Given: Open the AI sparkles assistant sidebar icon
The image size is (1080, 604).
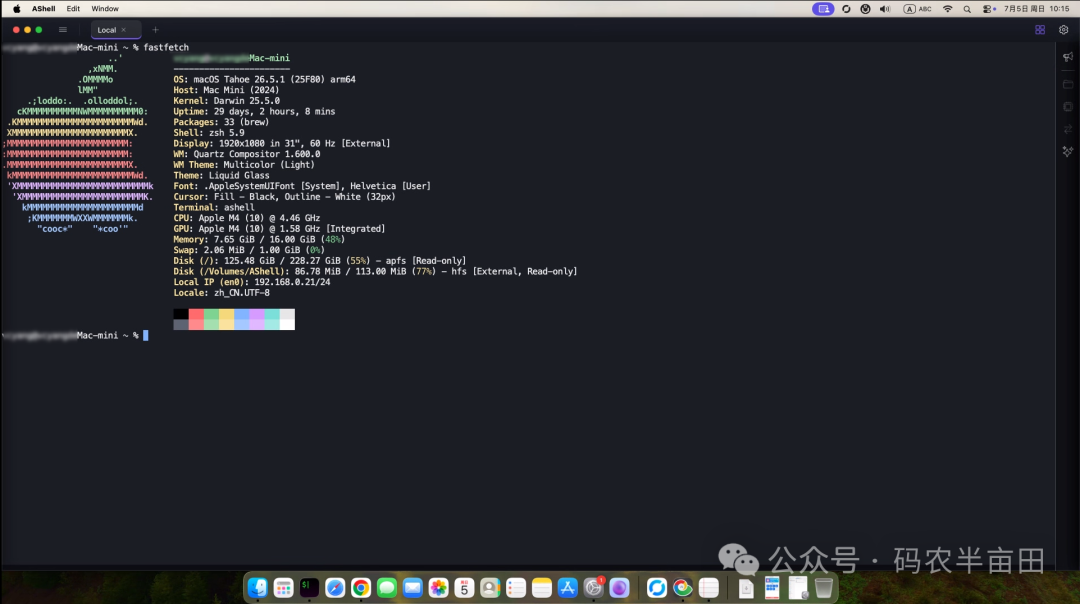Looking at the screenshot, I should click(x=1068, y=152).
